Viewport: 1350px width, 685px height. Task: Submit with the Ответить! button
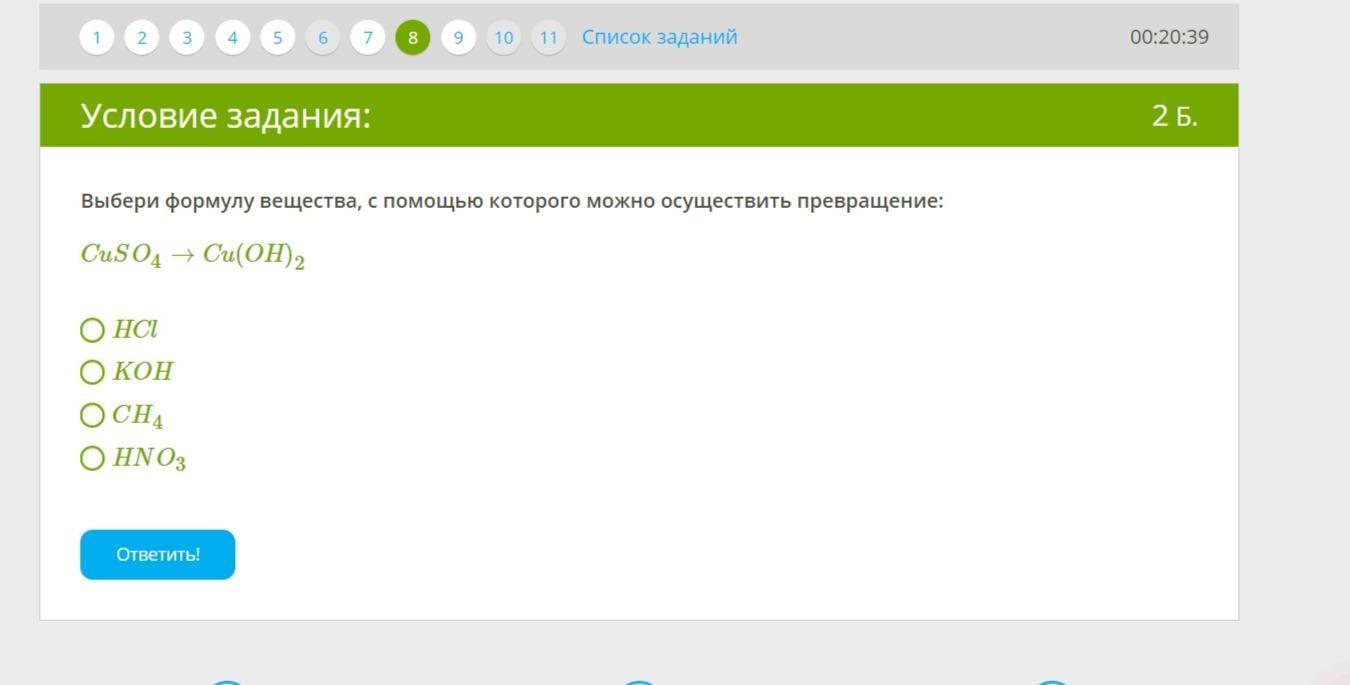(x=158, y=555)
